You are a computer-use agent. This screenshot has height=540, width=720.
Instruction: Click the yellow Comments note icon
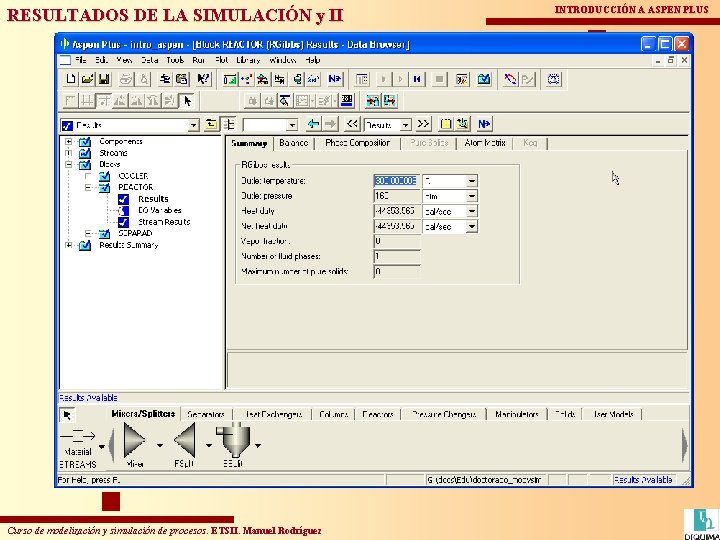[446, 124]
